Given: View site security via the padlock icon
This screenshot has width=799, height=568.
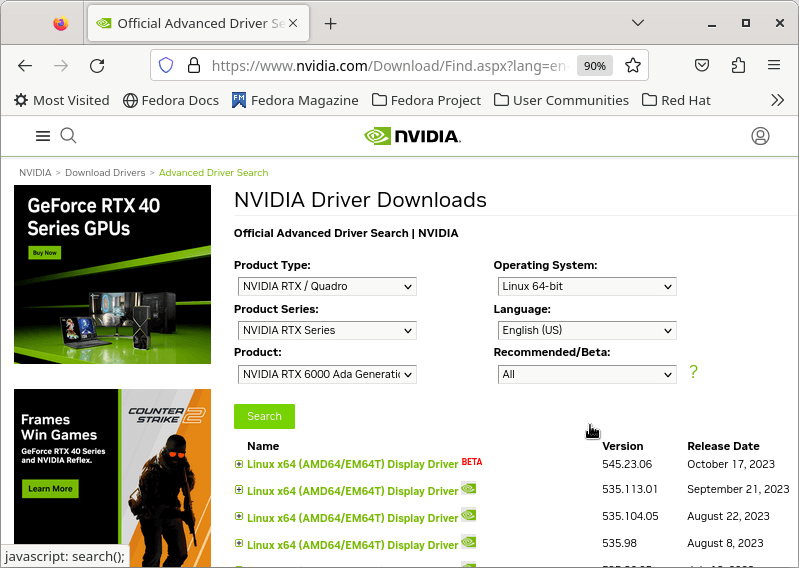Looking at the screenshot, I should [194, 65].
